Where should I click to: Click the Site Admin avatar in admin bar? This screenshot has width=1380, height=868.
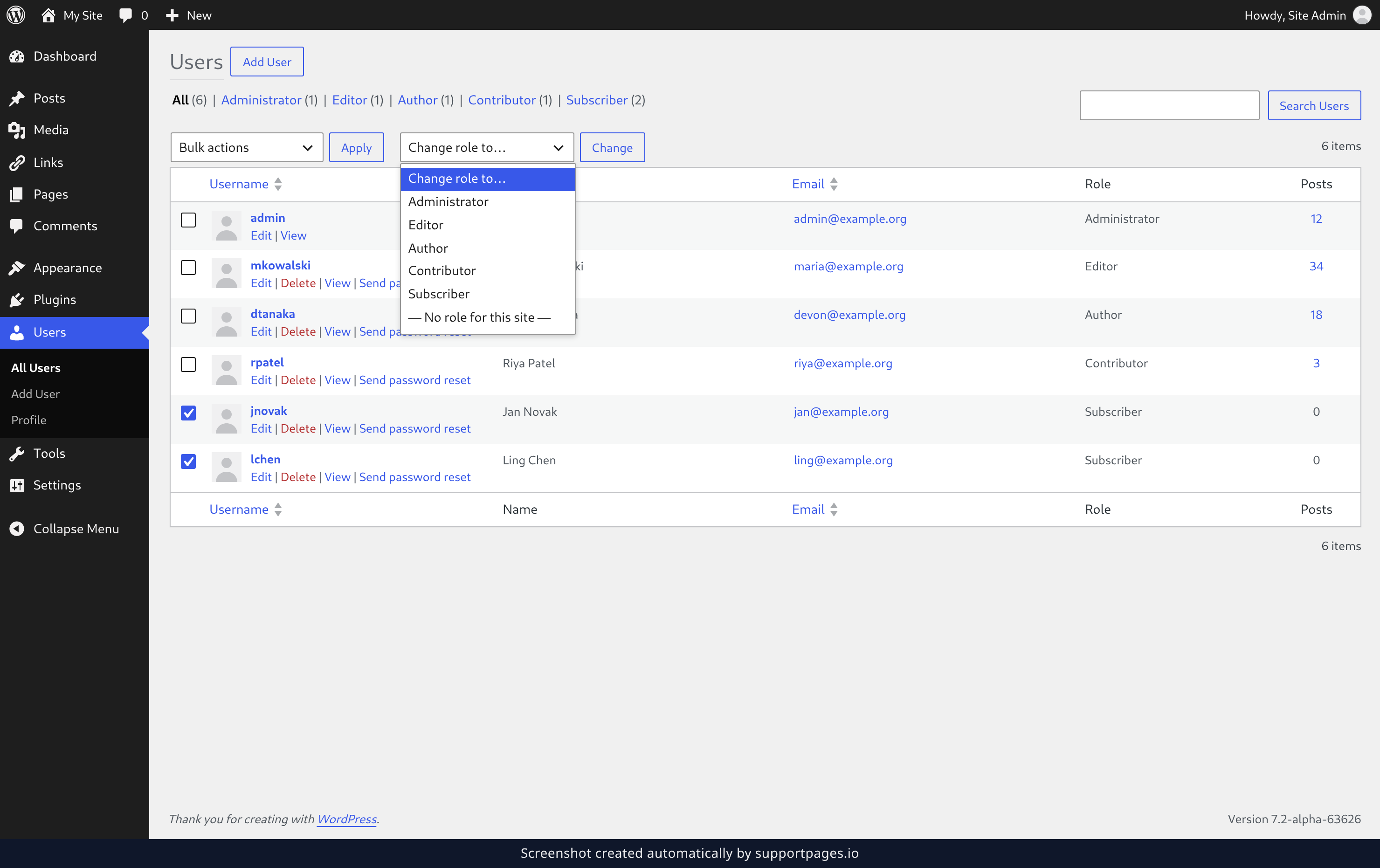(x=1362, y=15)
